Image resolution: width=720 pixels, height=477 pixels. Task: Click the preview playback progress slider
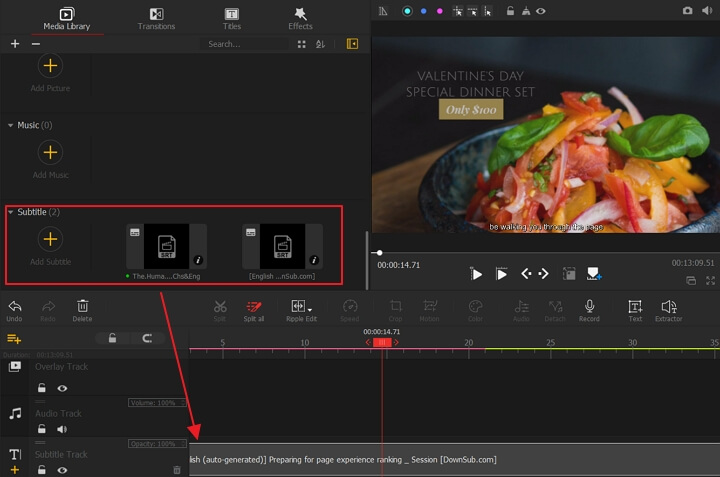[540, 253]
